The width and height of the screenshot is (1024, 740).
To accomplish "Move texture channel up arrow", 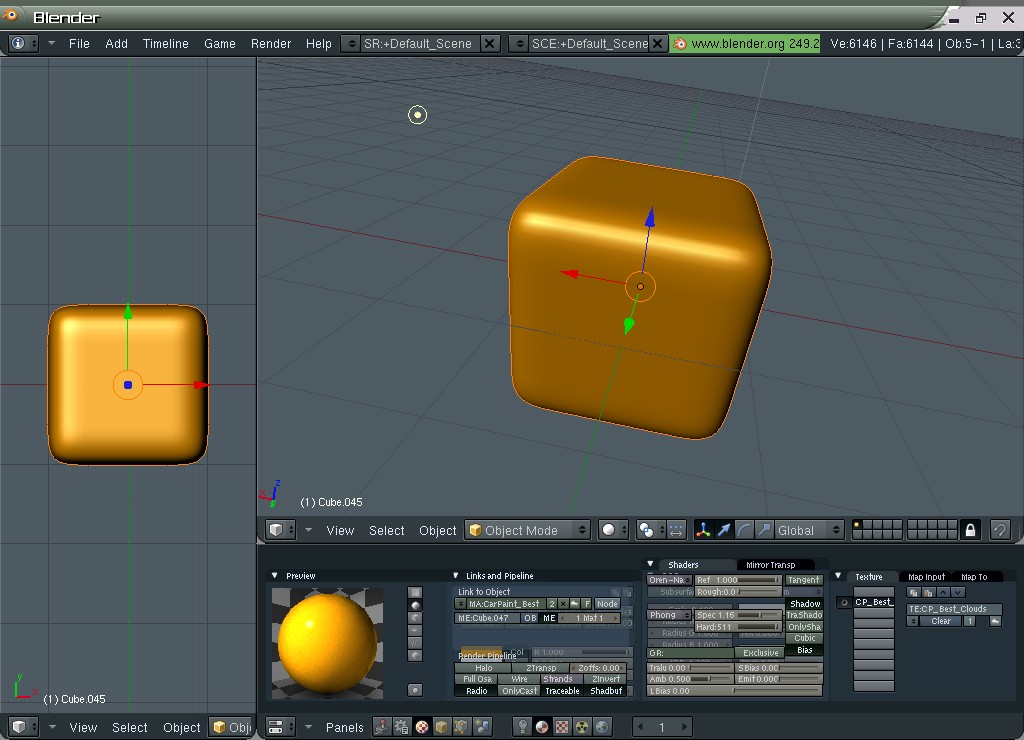I will pos(943,592).
